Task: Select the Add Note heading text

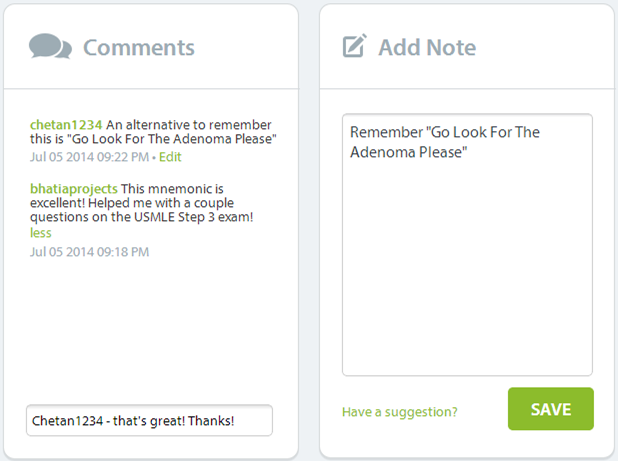Action: [x=427, y=47]
